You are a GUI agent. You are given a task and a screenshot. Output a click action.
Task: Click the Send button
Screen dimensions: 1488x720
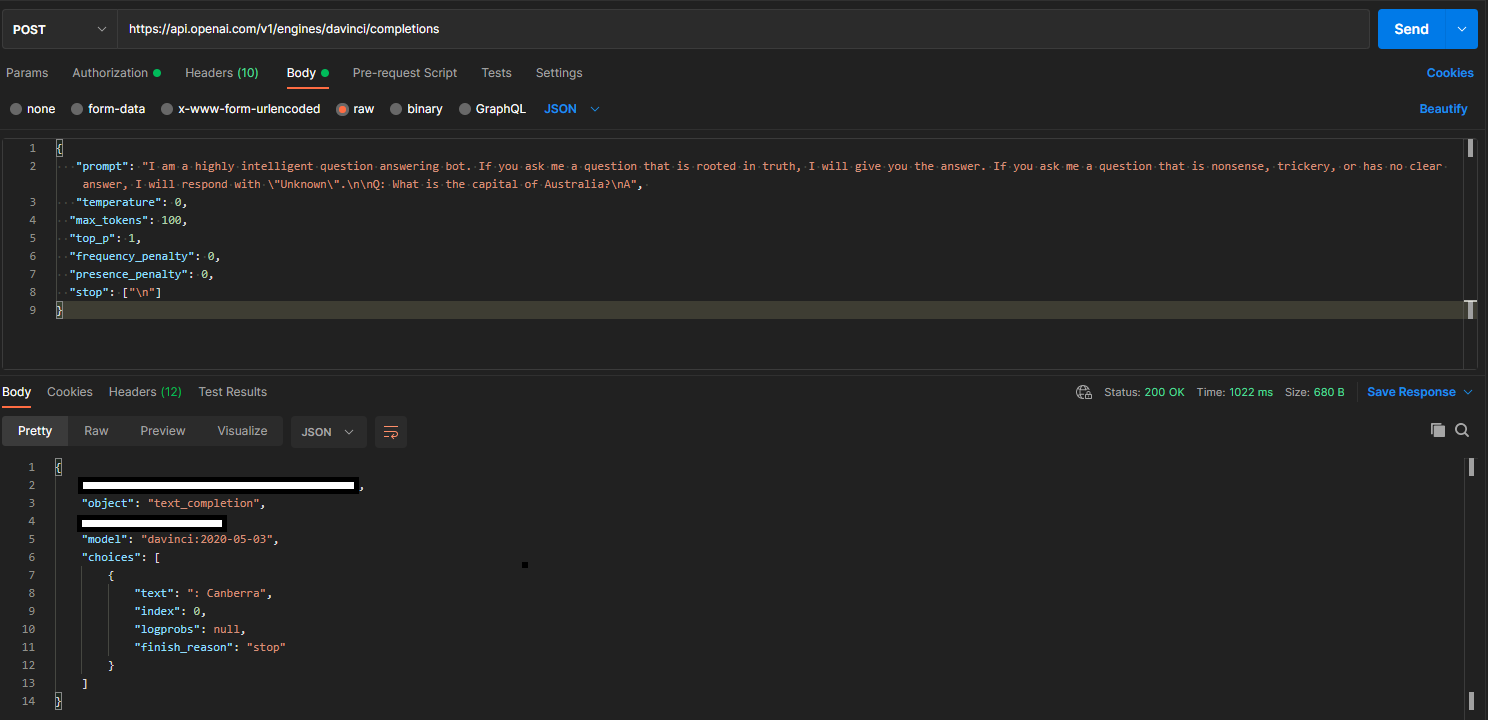[x=1410, y=29]
